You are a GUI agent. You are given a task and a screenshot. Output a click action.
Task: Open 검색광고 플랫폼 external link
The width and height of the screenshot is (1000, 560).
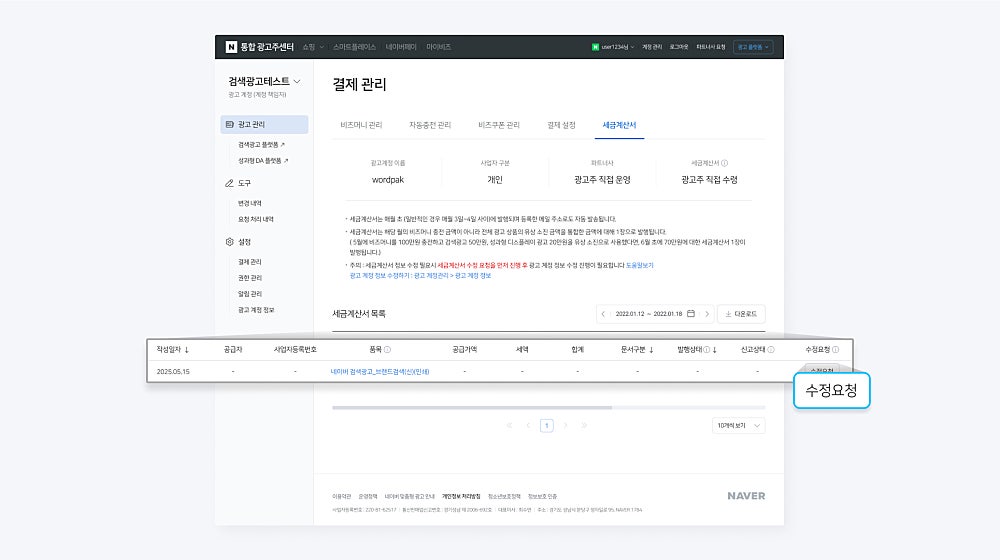261,145
